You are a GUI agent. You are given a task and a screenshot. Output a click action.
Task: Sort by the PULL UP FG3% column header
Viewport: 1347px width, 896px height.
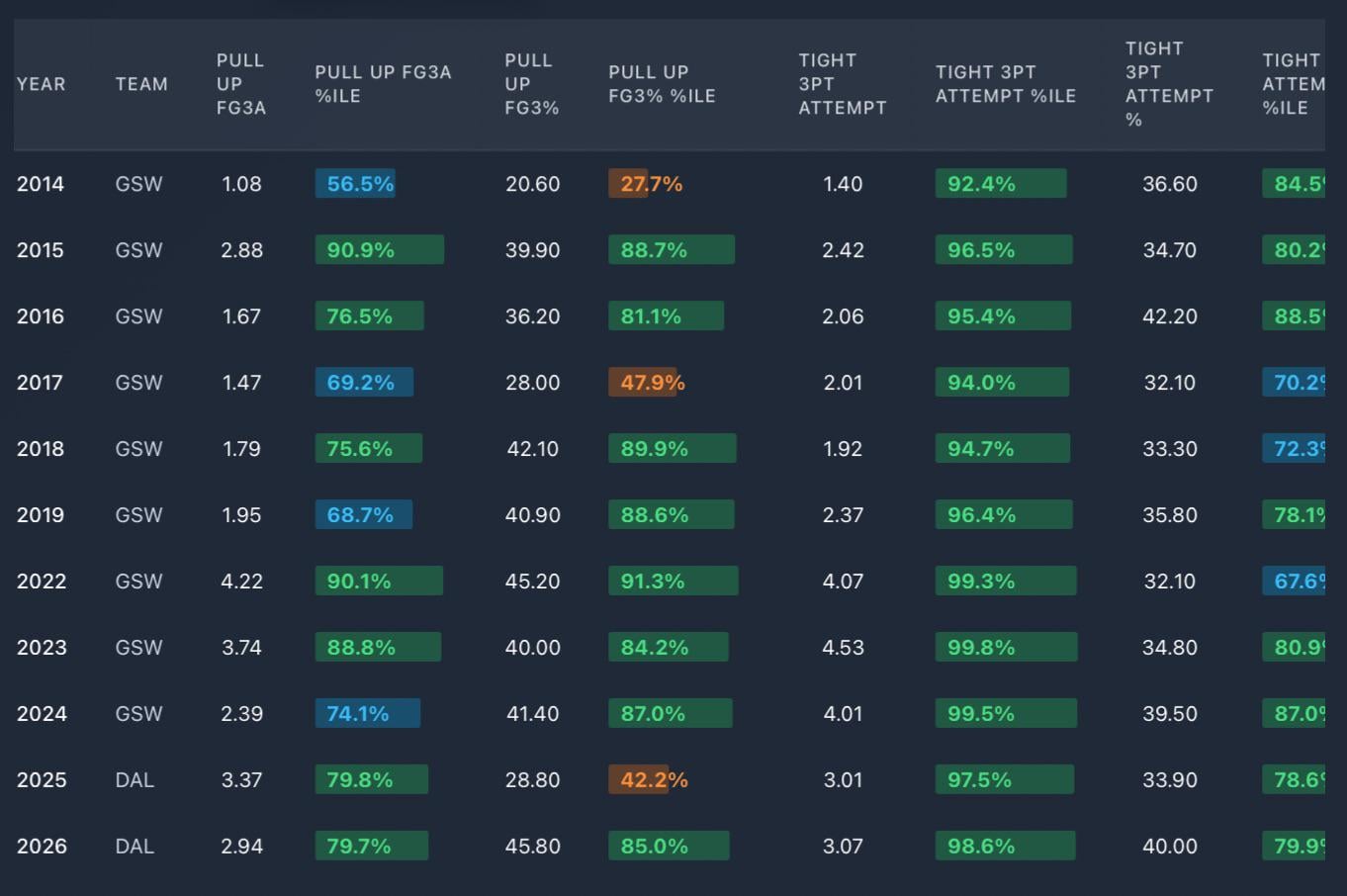(x=530, y=84)
